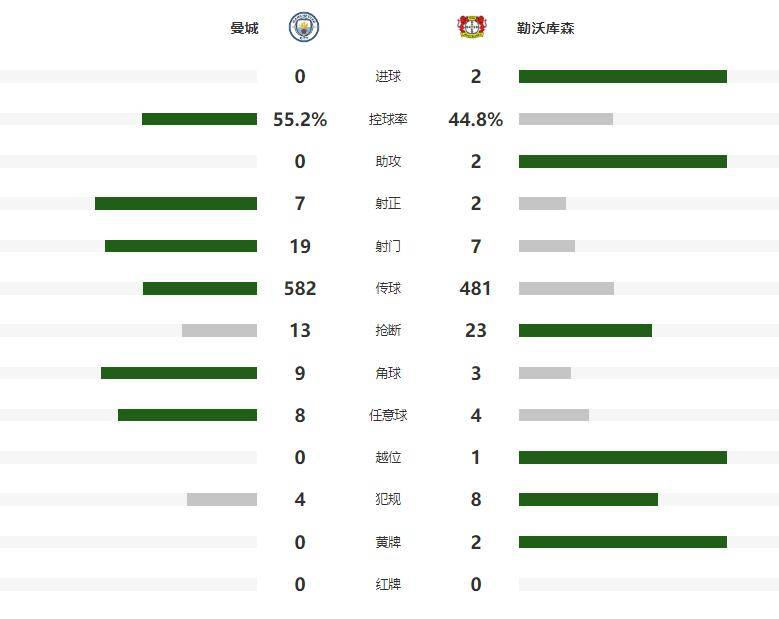The height and width of the screenshot is (619, 779).
Task: Click Leverkusen's green tackles bar
Action: click(585, 331)
